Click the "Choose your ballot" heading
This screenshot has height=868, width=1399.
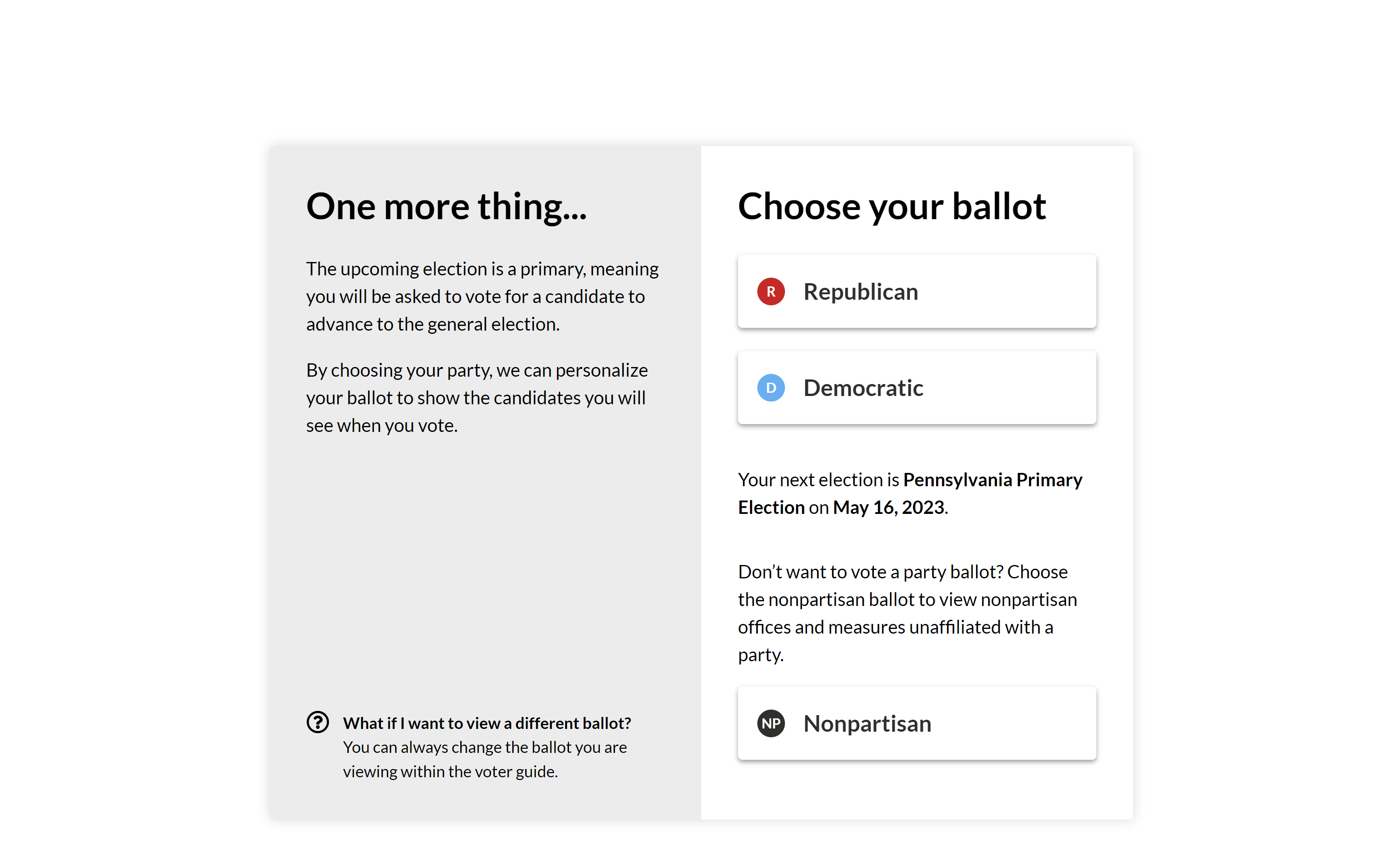pyautogui.click(x=892, y=207)
